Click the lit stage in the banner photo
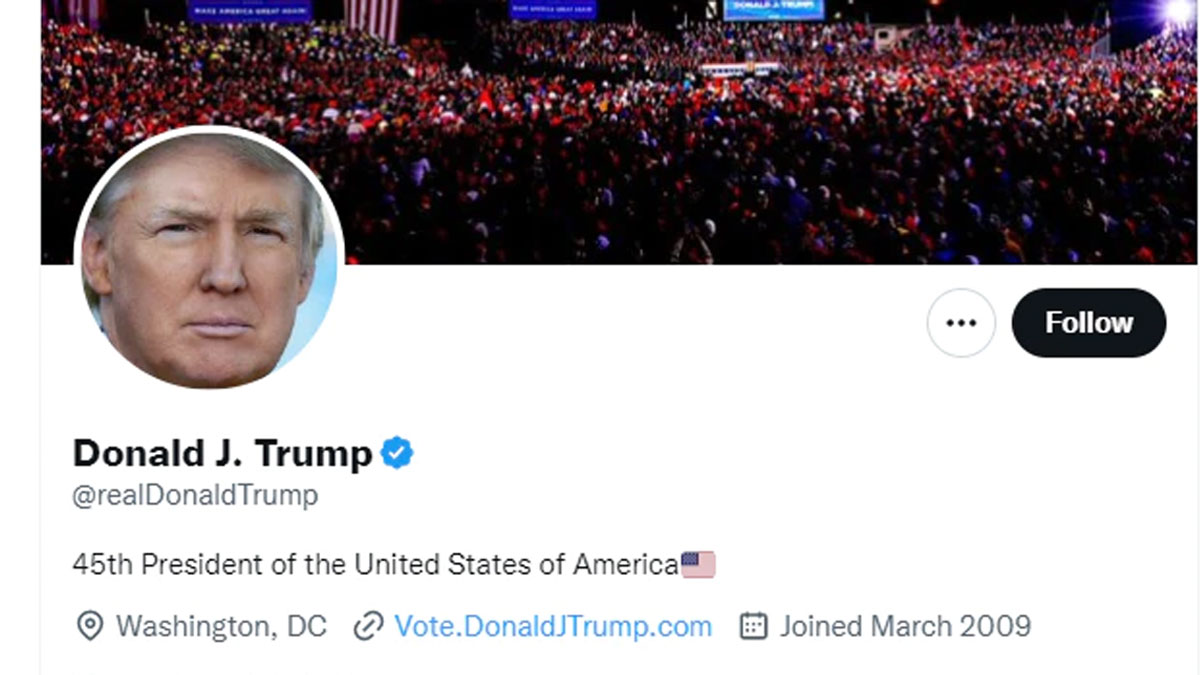This screenshot has height=675, width=1200. [x=741, y=69]
